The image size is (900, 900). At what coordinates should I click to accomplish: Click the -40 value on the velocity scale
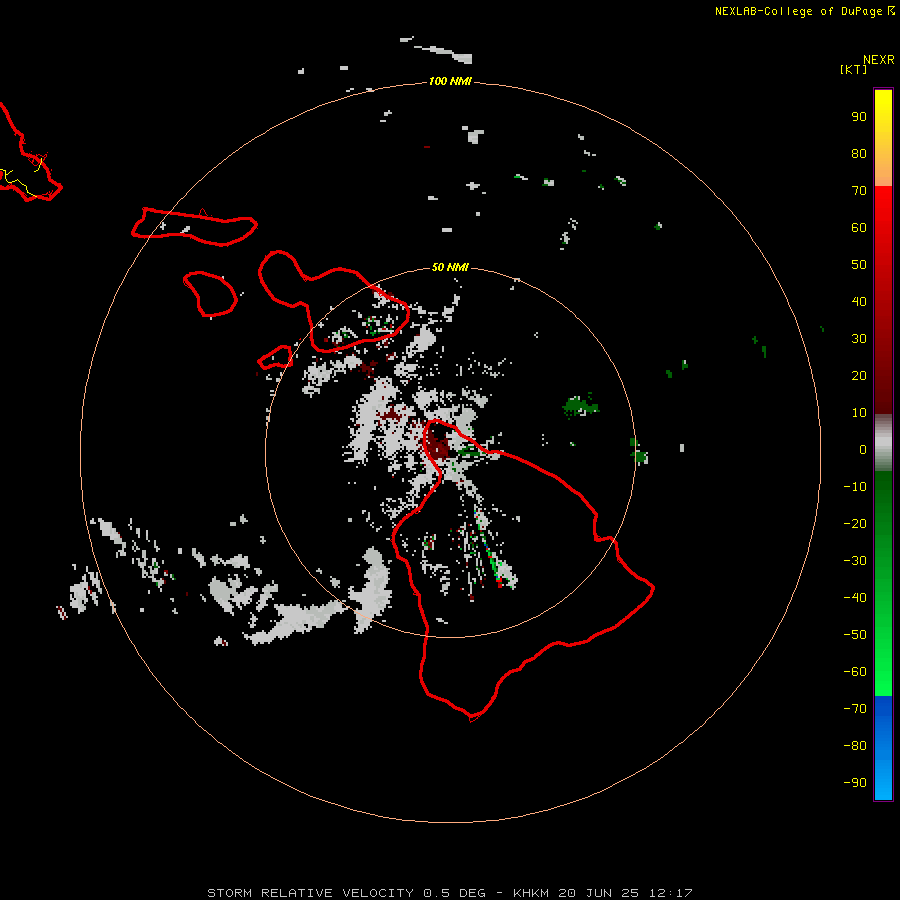pyautogui.click(x=855, y=598)
